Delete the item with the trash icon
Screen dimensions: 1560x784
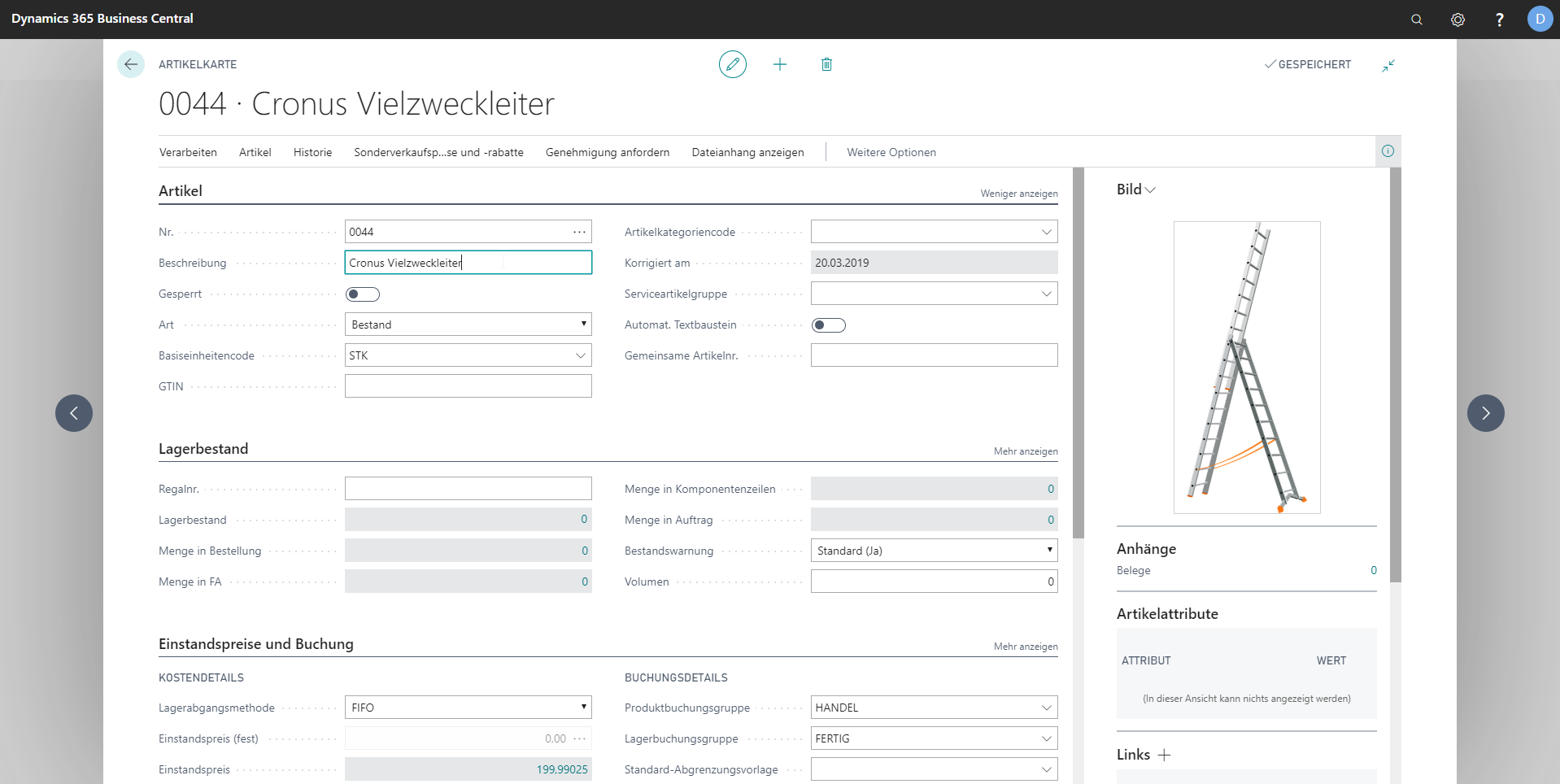click(x=826, y=64)
